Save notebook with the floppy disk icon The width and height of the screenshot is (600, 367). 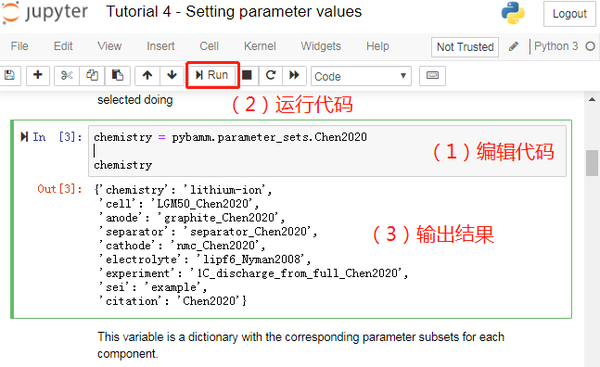pos(10,75)
